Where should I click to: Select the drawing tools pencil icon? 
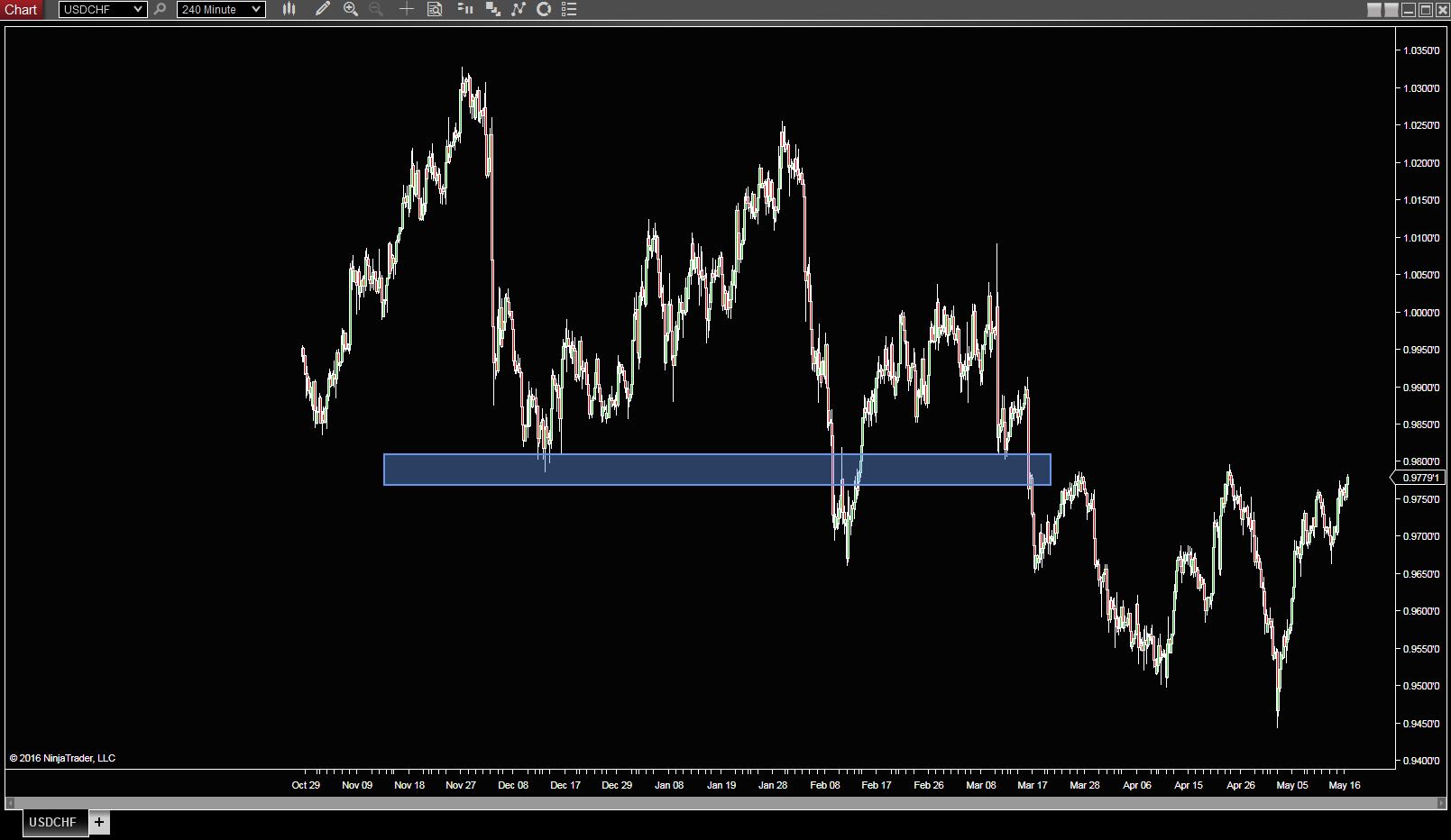322,9
